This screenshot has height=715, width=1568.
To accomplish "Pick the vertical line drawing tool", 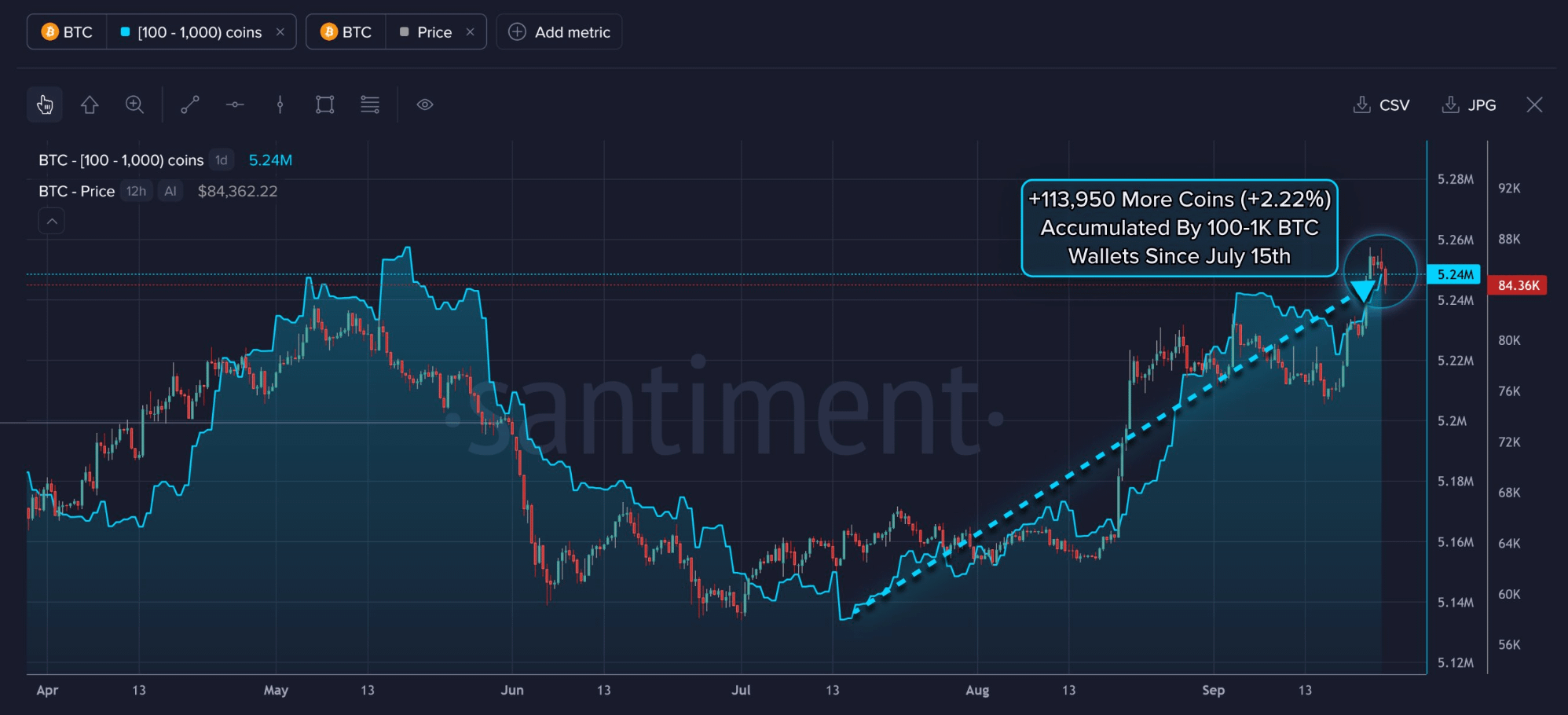I will [280, 104].
